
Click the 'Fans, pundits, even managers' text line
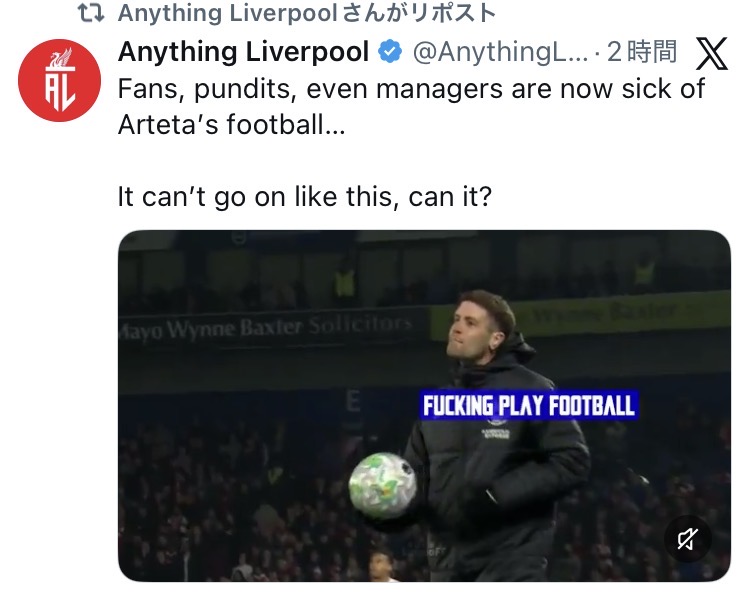point(411,89)
